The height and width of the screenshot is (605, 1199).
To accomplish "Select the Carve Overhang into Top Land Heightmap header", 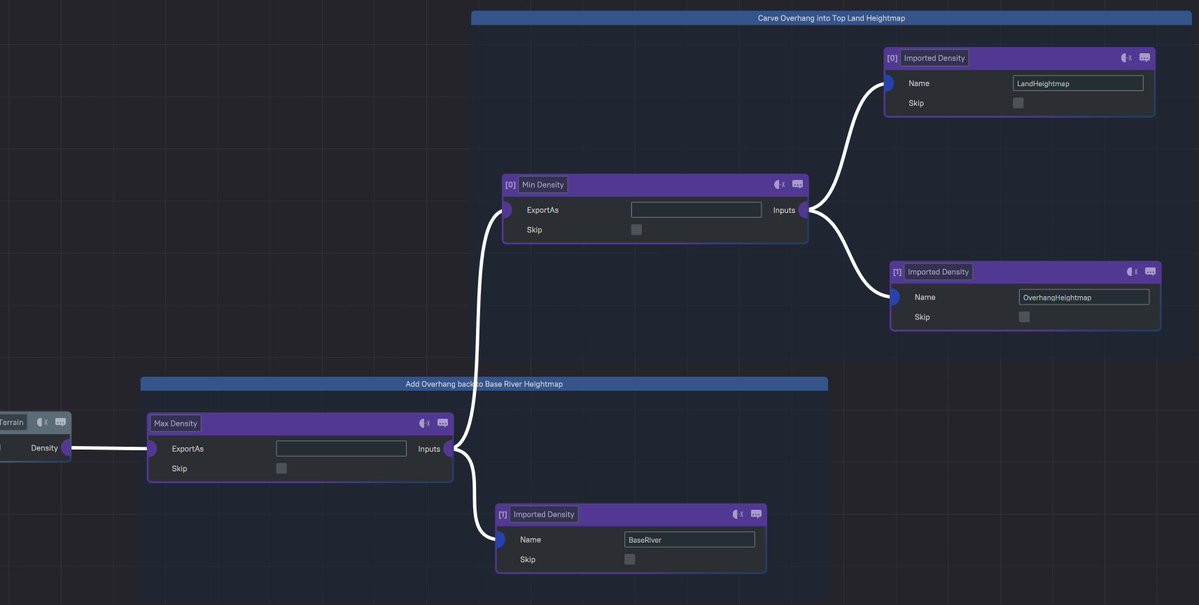I will pos(831,14).
